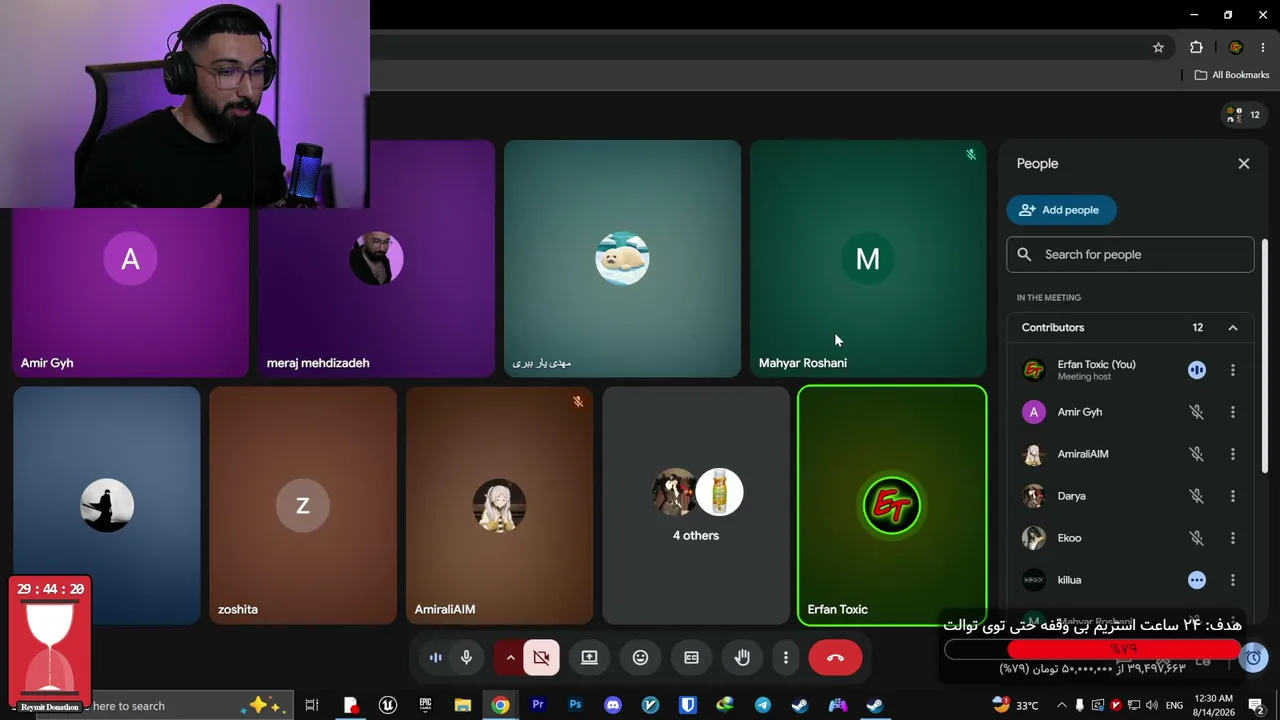
Task: Select the Mahyar Roshani video tile
Action: pos(868,259)
